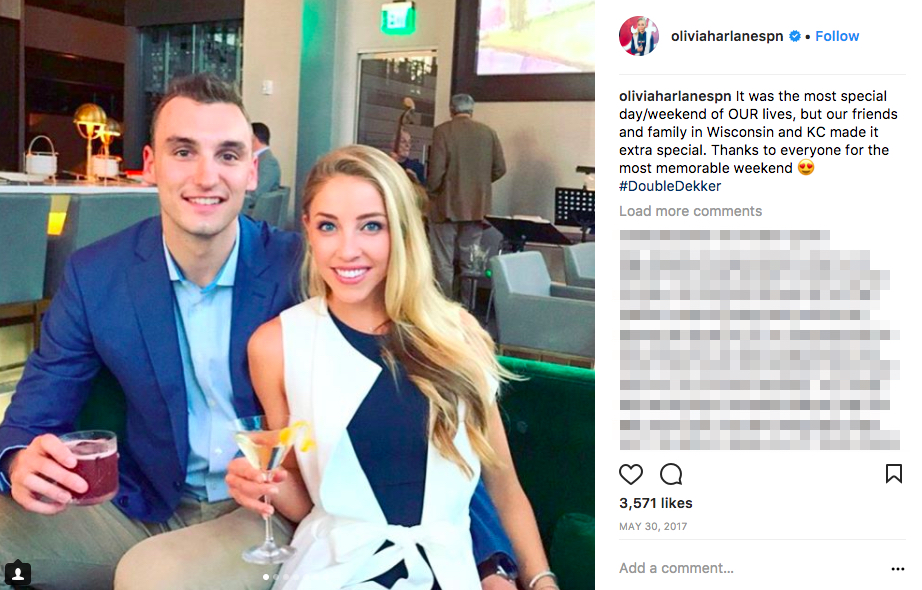Image resolution: width=922 pixels, height=590 pixels.
Task: Select the first carousel dot indicator
Action: click(266, 577)
